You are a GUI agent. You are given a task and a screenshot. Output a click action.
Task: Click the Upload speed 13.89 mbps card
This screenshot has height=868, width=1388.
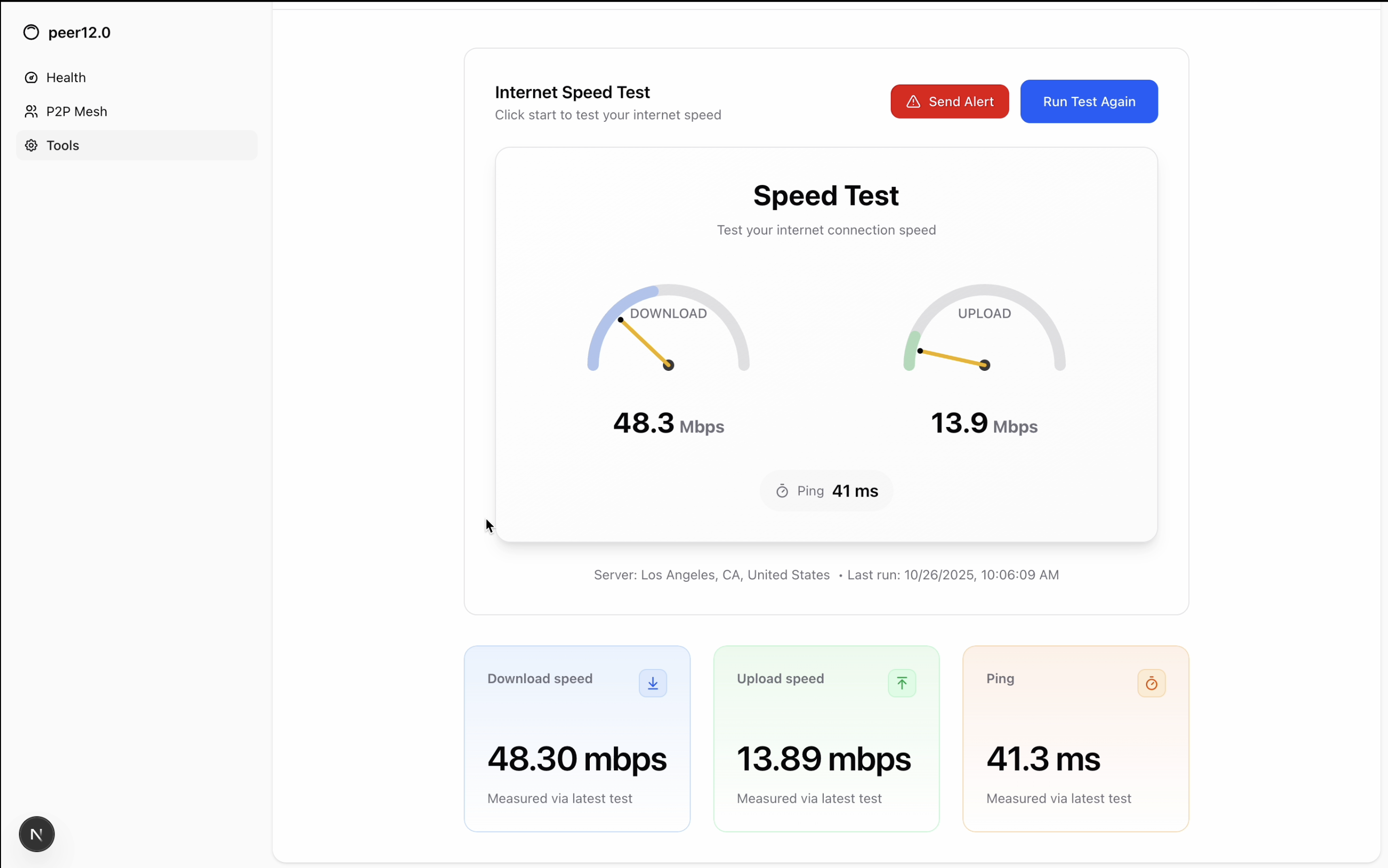coord(825,738)
